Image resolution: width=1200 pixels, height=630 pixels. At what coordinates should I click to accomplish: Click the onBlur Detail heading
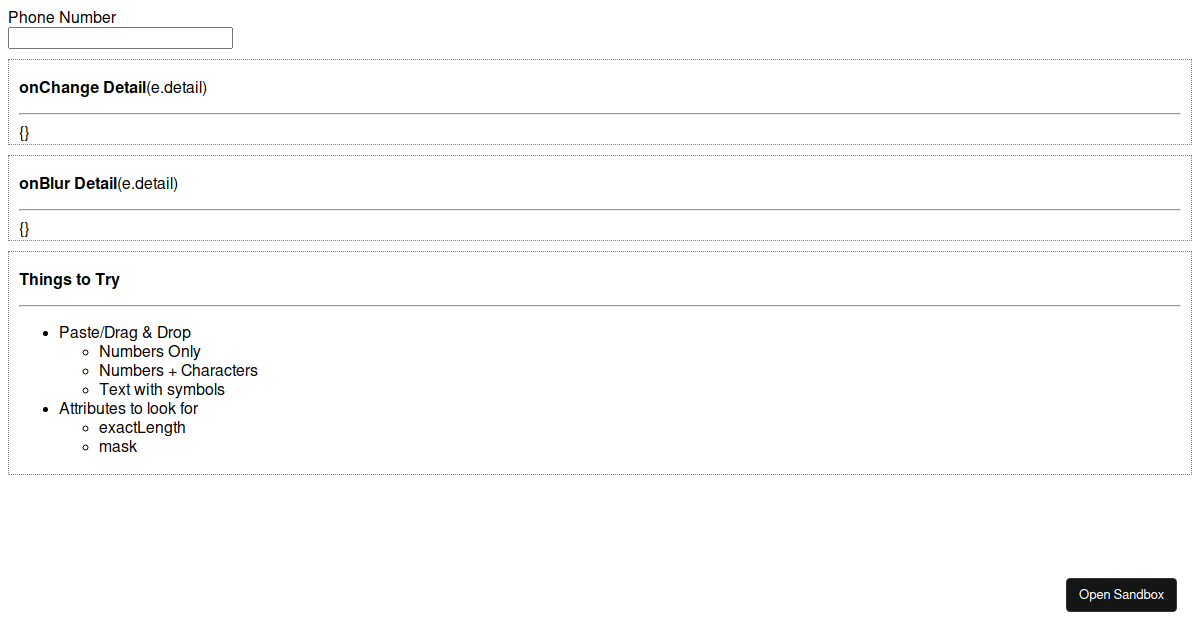coord(68,183)
